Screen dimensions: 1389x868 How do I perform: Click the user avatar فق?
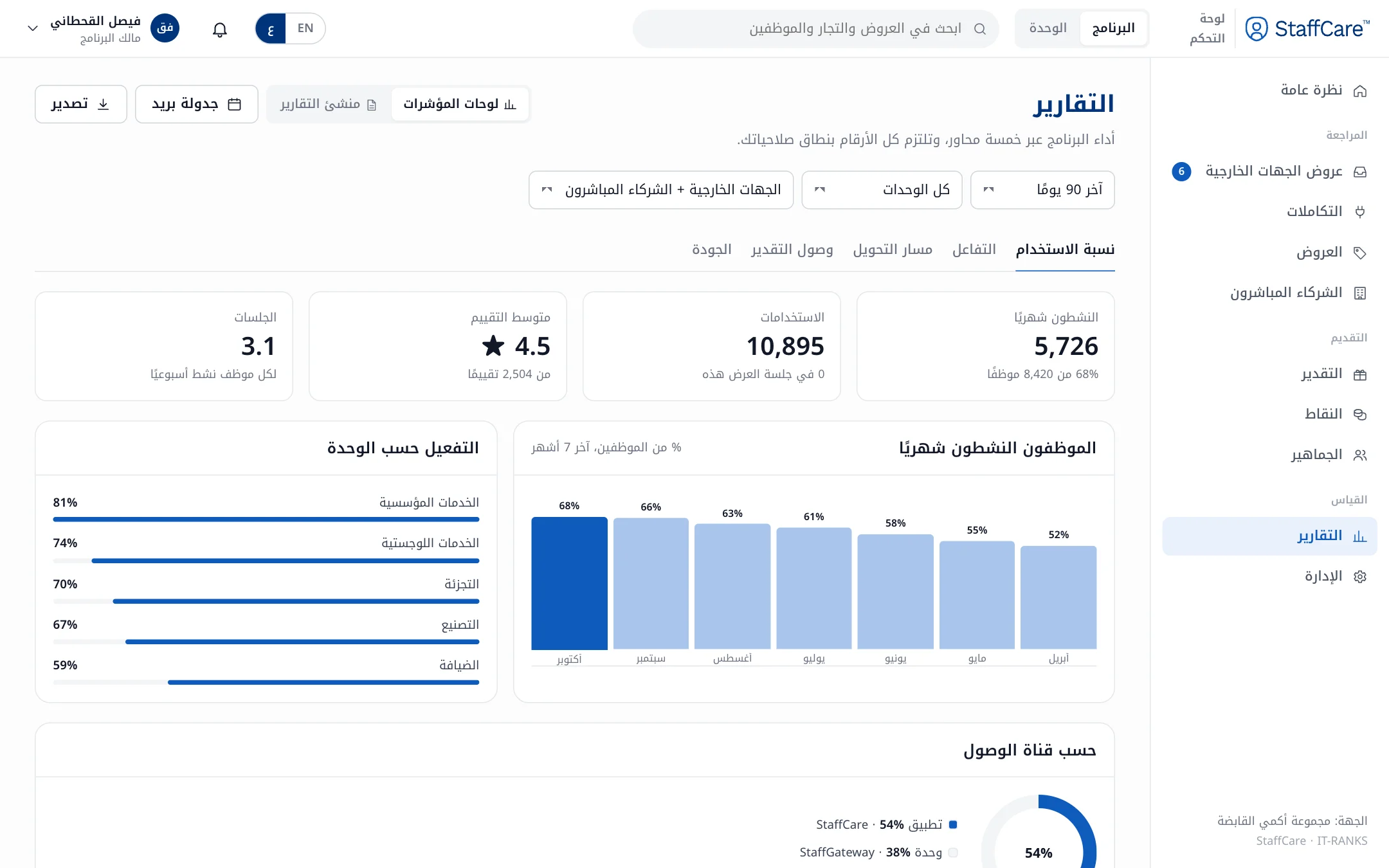coord(165,28)
